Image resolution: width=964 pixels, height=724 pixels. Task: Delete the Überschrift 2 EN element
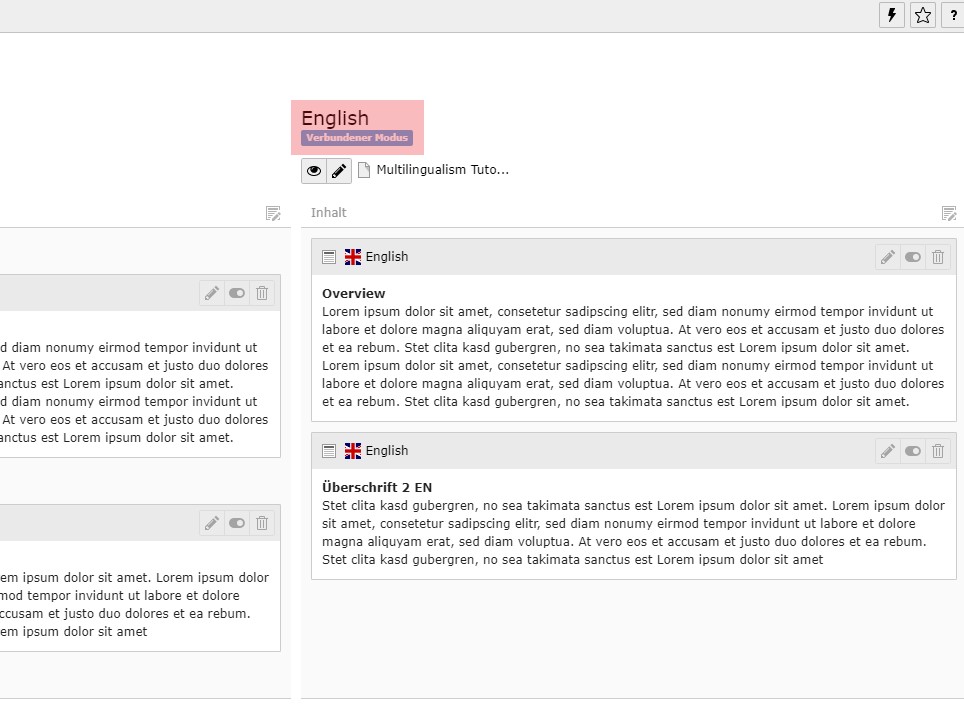tap(938, 451)
